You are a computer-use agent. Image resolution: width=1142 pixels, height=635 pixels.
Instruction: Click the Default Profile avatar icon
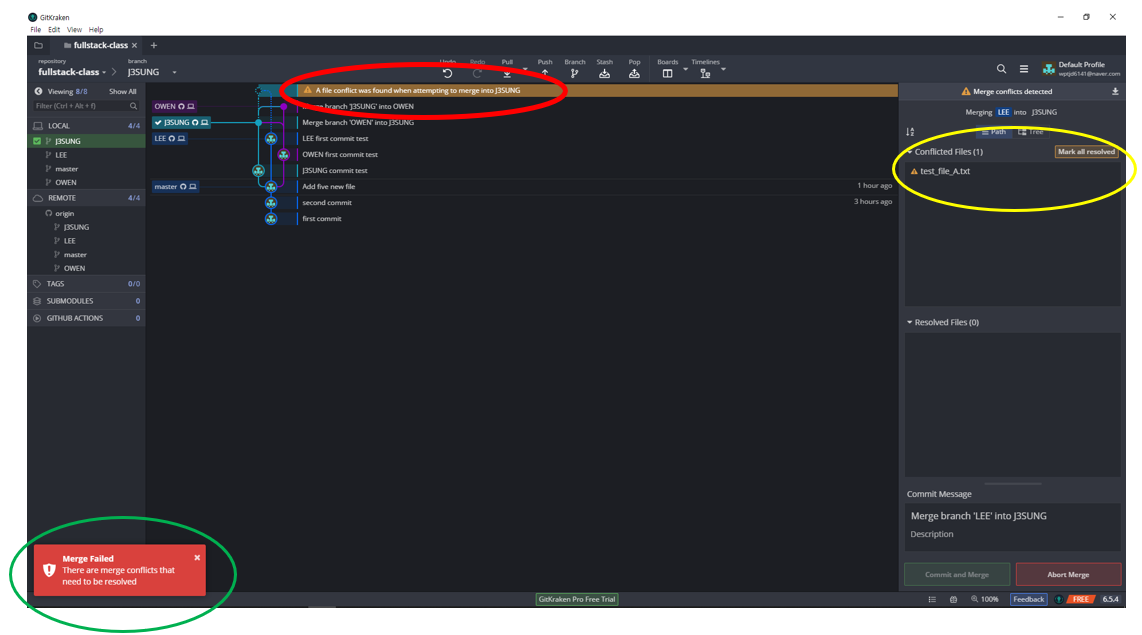tap(1049, 68)
